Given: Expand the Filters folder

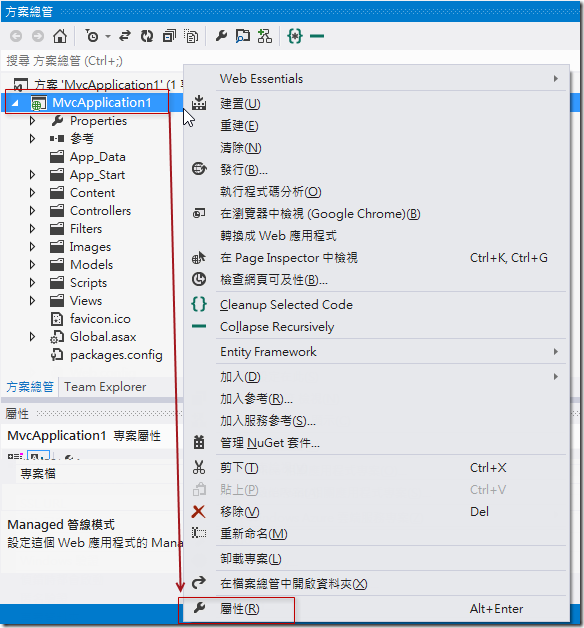Looking at the screenshot, I should click(x=32, y=229).
